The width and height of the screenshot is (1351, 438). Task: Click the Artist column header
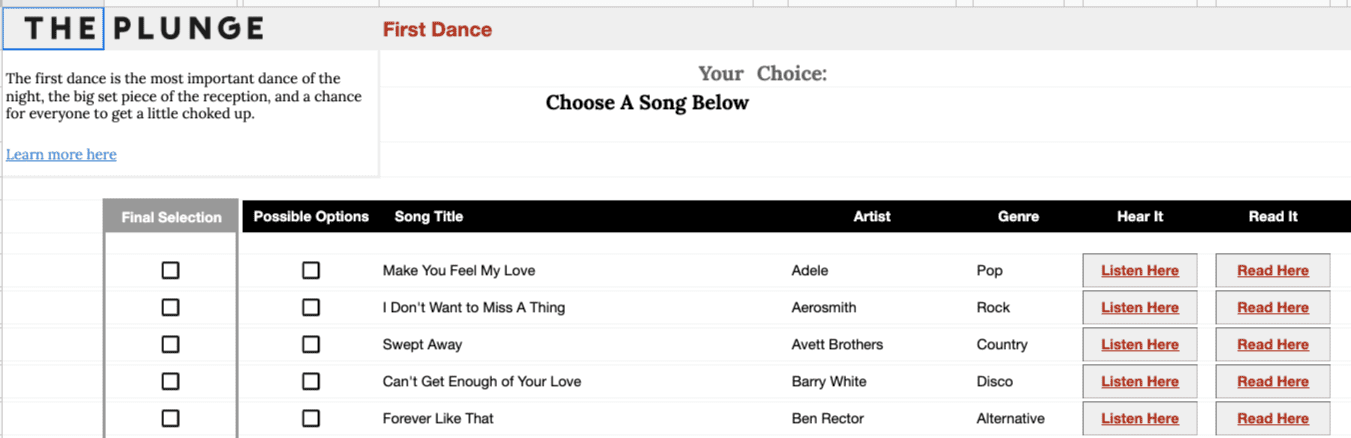coord(872,216)
